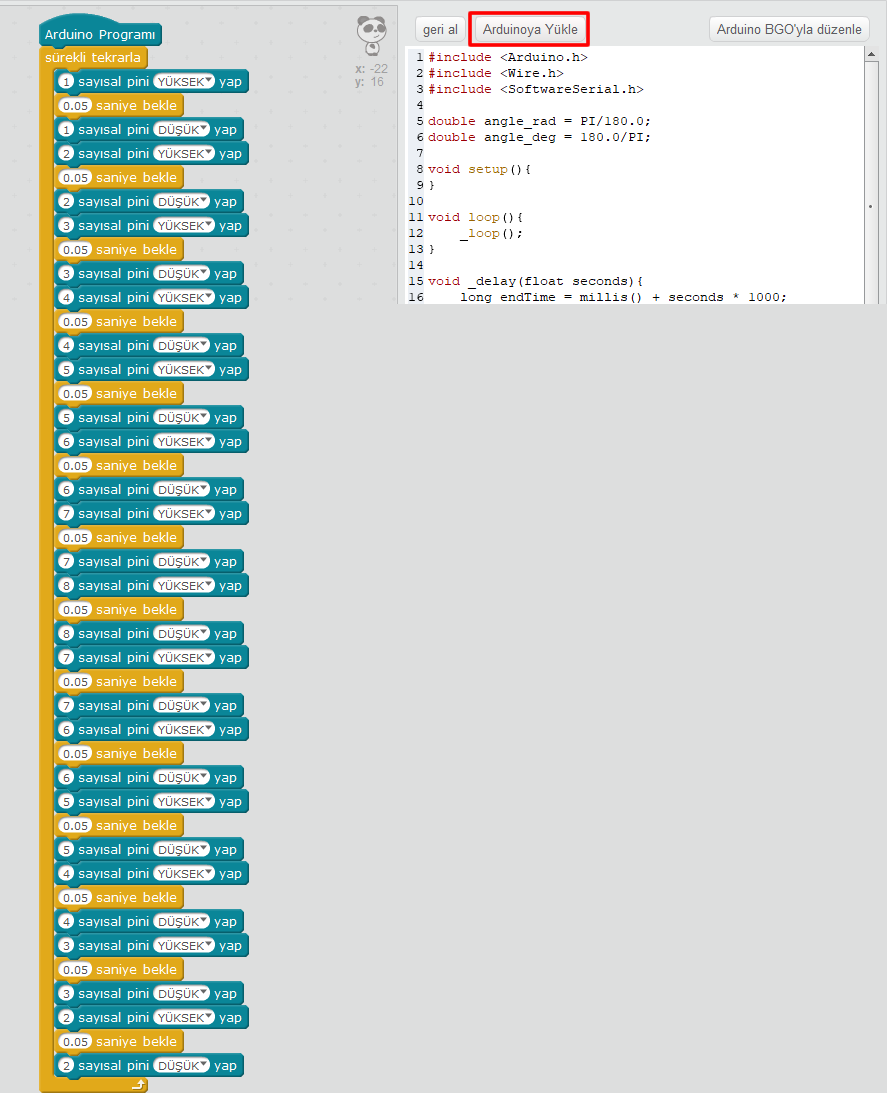Viewport: 887px width, 1093px height.
Task: Click code line '#include <SoftwareSerial.h>'
Action: point(536,89)
